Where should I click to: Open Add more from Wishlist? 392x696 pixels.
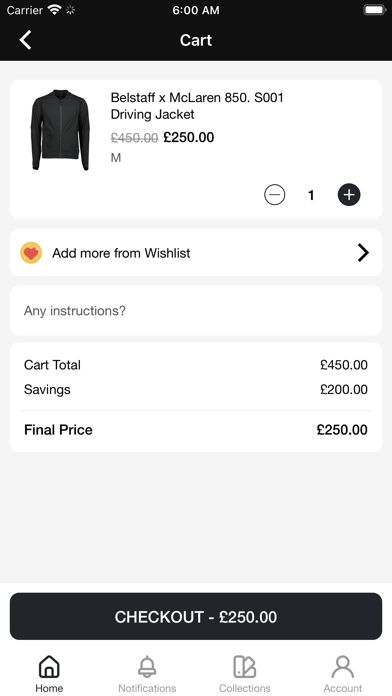click(196, 253)
